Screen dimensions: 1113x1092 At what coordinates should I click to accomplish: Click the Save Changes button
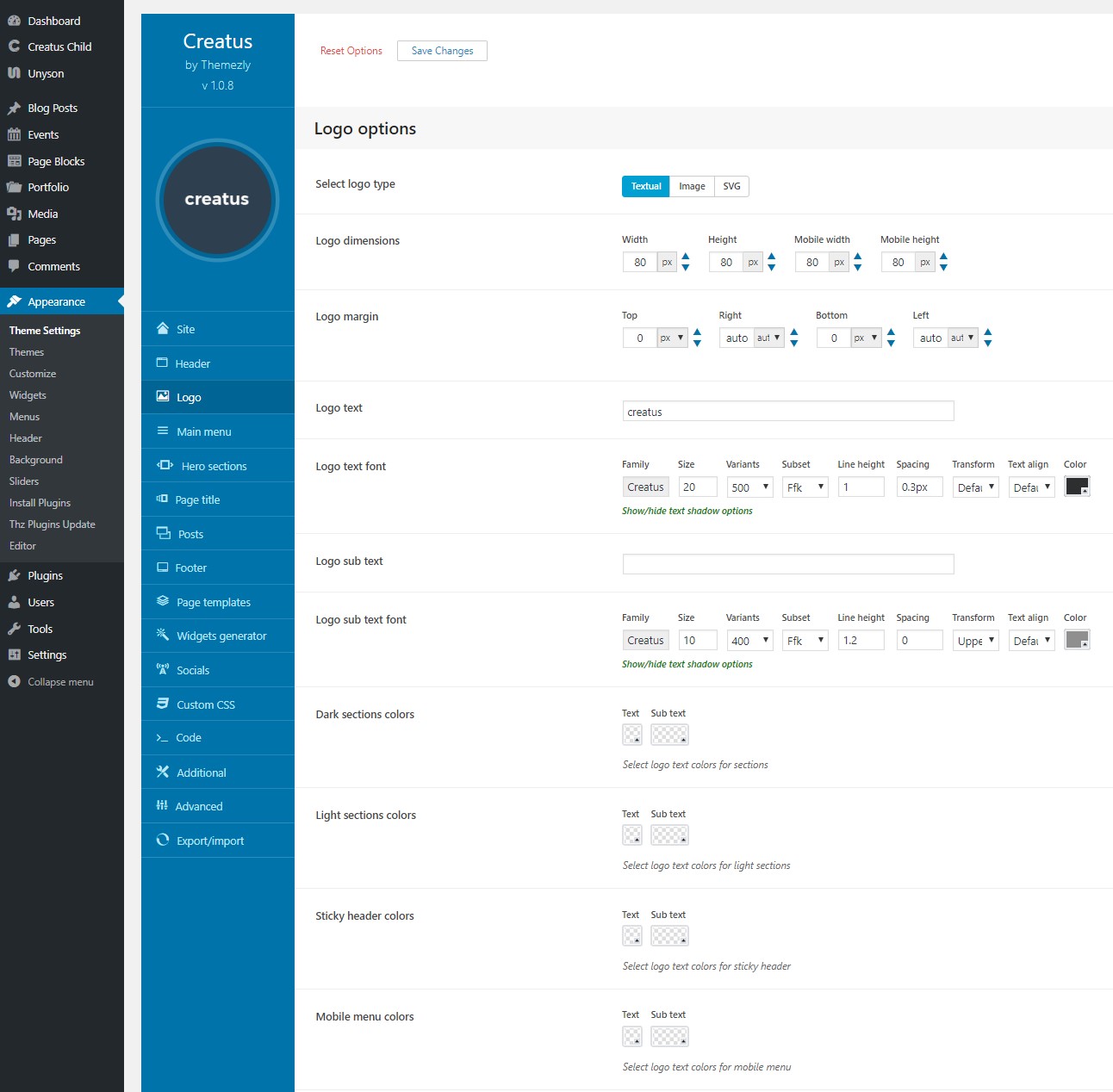pos(442,51)
